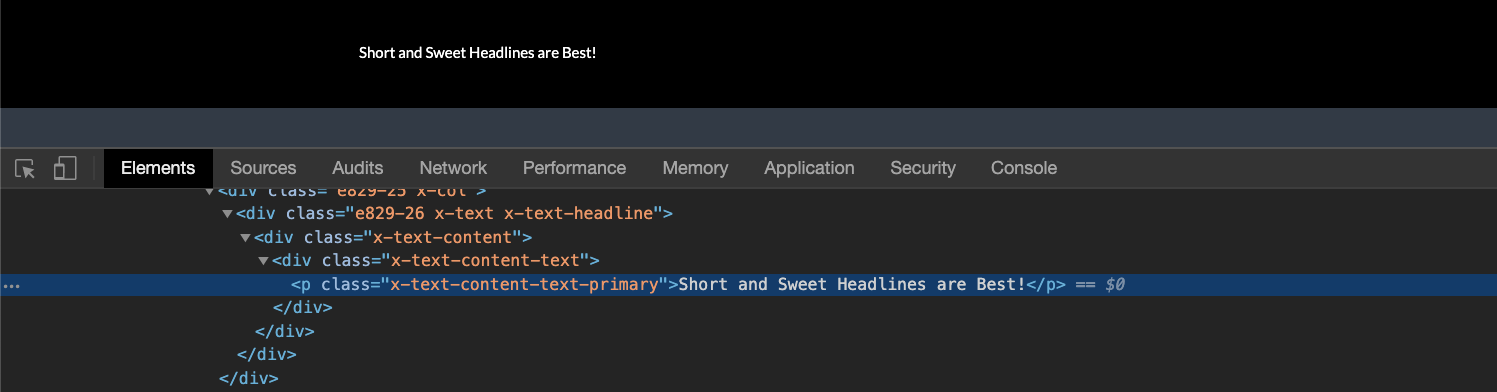1497x392 pixels.
Task: Click the headline text inside the p element
Action: click(852, 285)
